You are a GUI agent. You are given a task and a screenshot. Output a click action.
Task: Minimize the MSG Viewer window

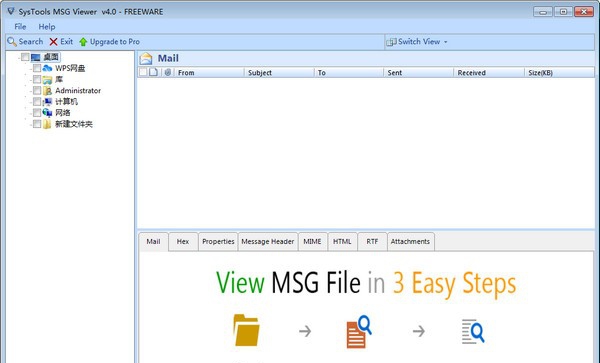pyautogui.click(x=543, y=12)
